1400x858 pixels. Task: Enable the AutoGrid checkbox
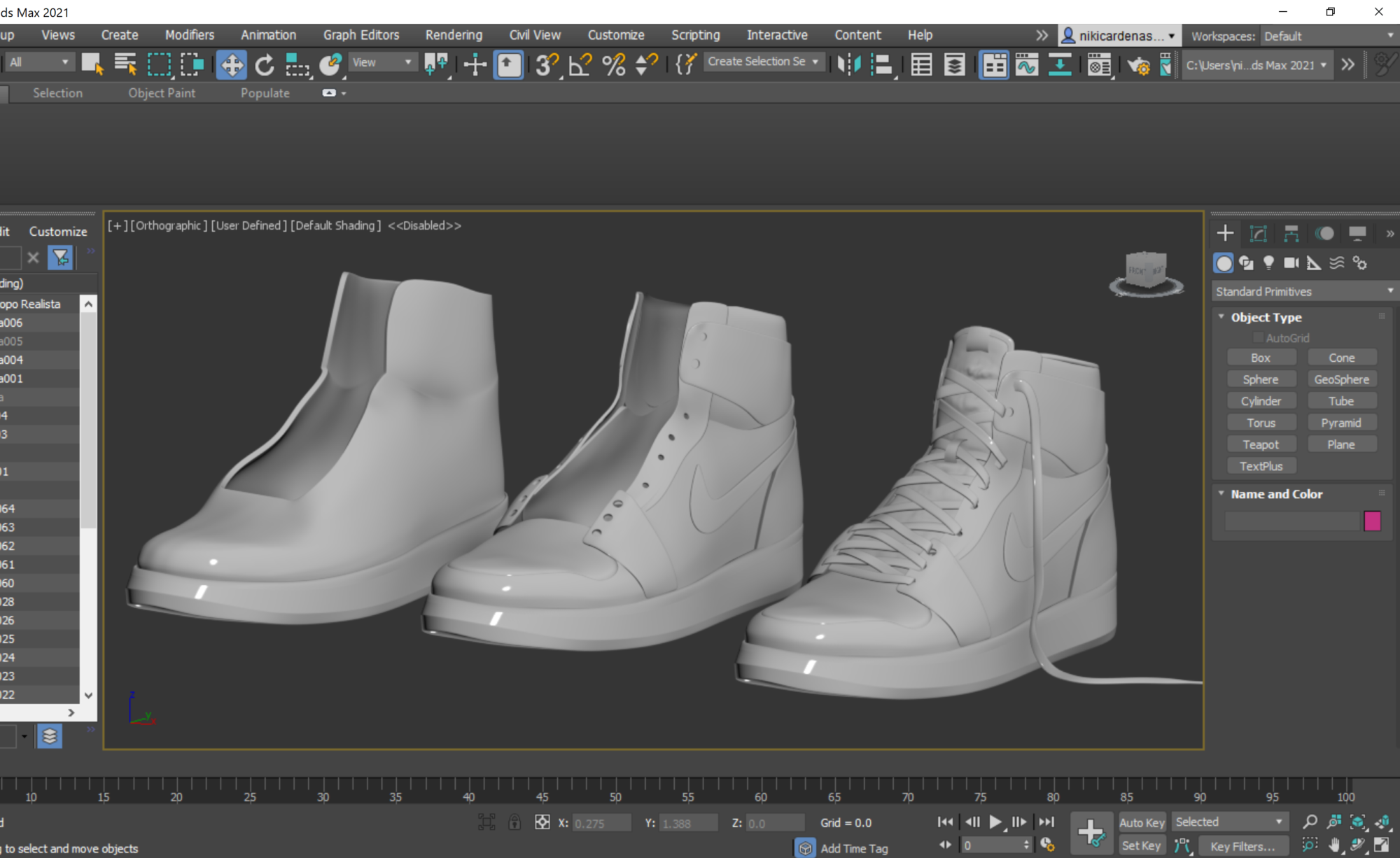(x=1258, y=338)
